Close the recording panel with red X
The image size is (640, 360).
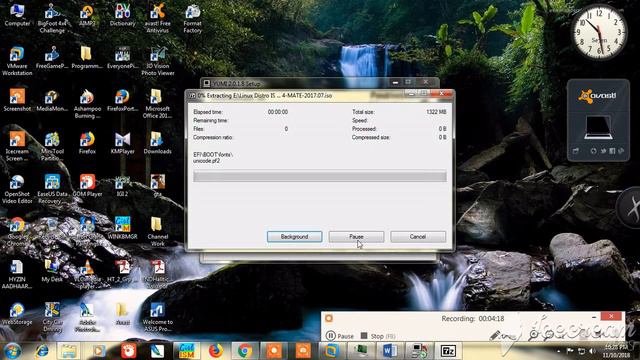click(611, 316)
